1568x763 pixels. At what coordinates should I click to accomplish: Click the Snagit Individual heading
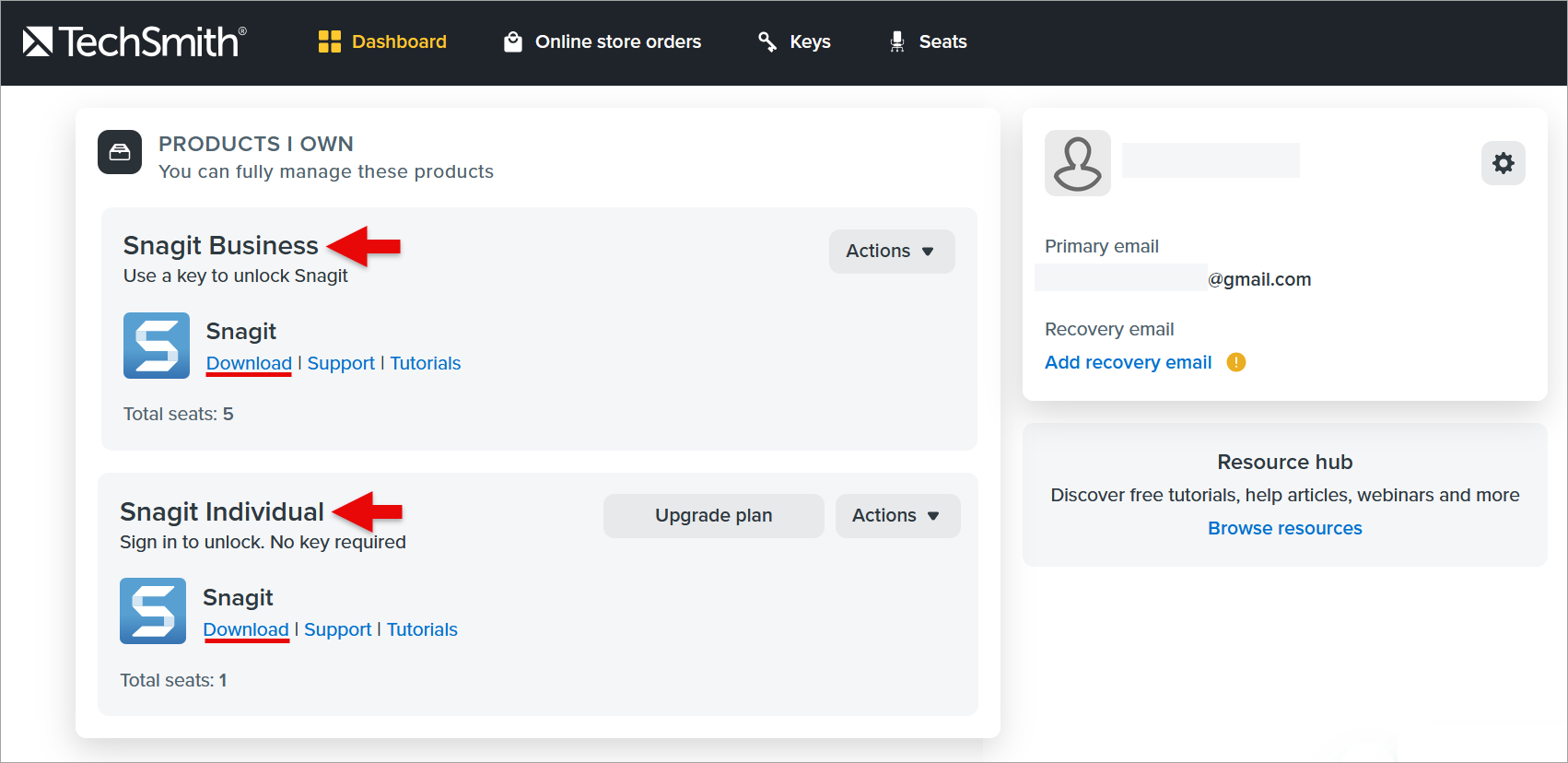tap(222, 511)
